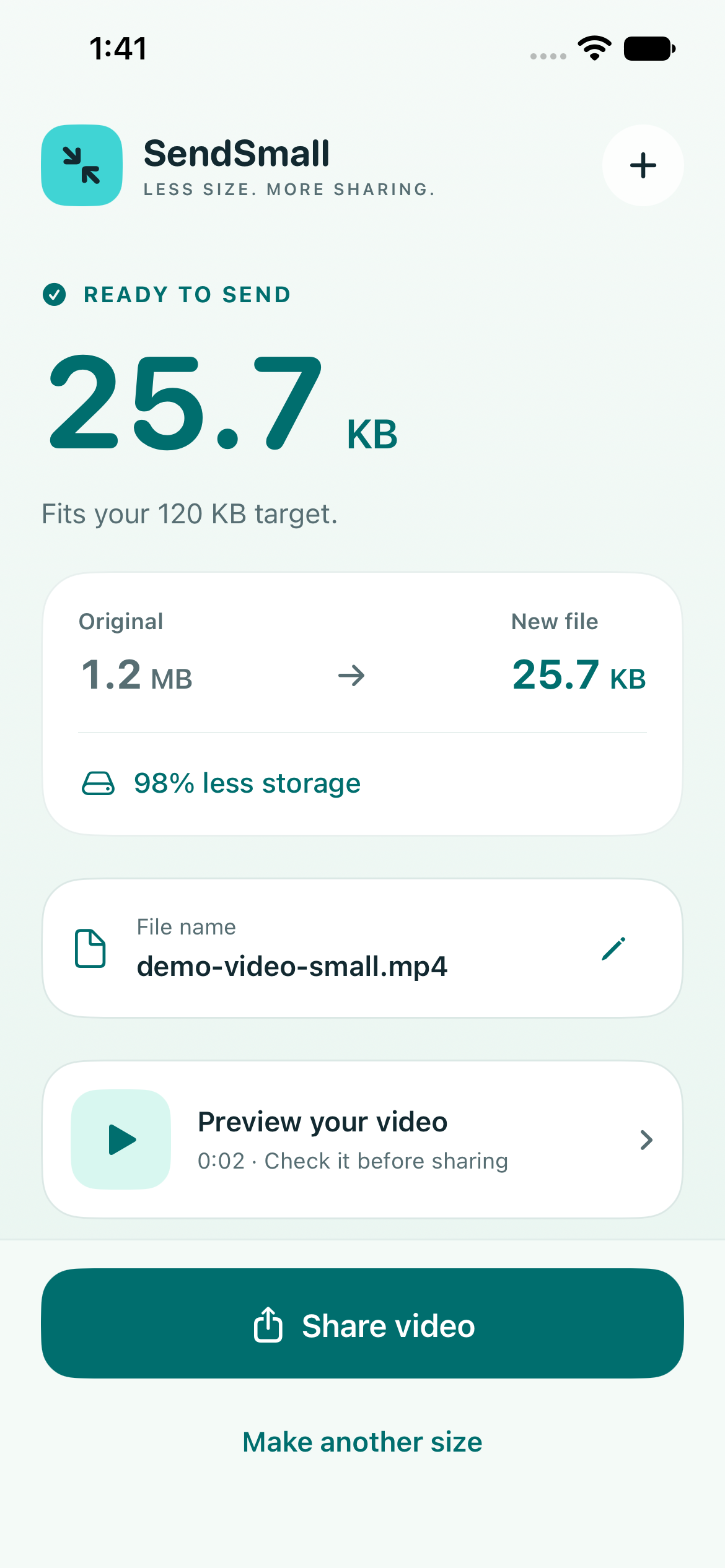Tap the SendSmall compress-arrows app logo
This screenshot has height=1568, width=725.
coord(82,165)
